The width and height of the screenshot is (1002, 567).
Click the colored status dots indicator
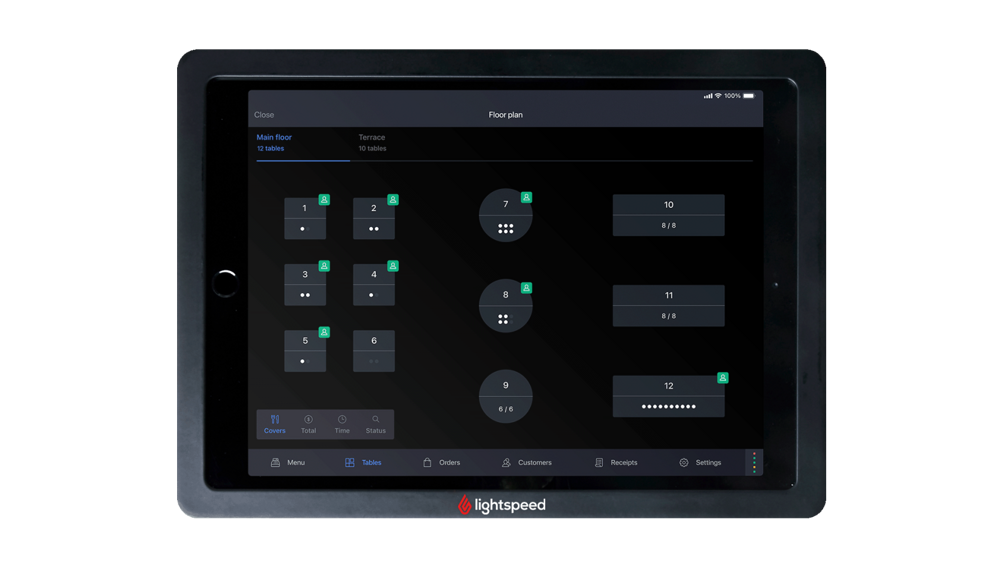click(x=754, y=462)
